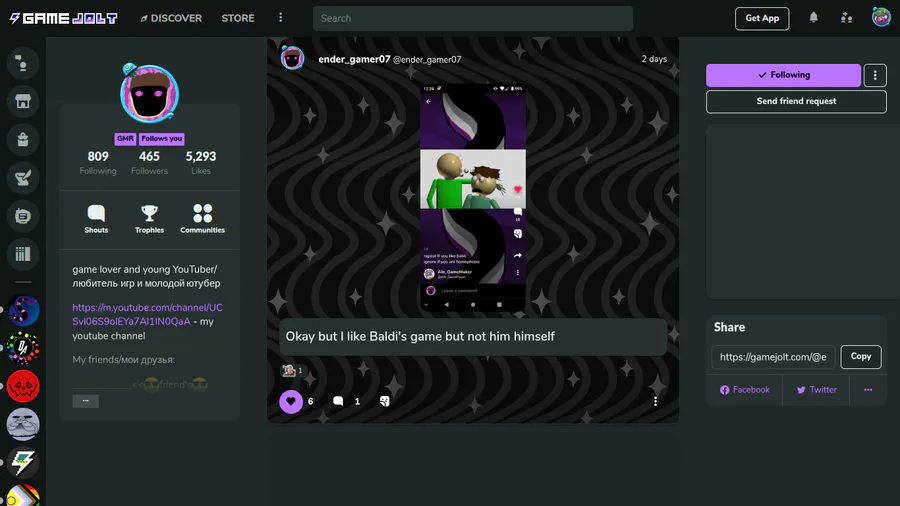Open the sidebar library shelf icon
900x506 pixels.
[x=23, y=254]
